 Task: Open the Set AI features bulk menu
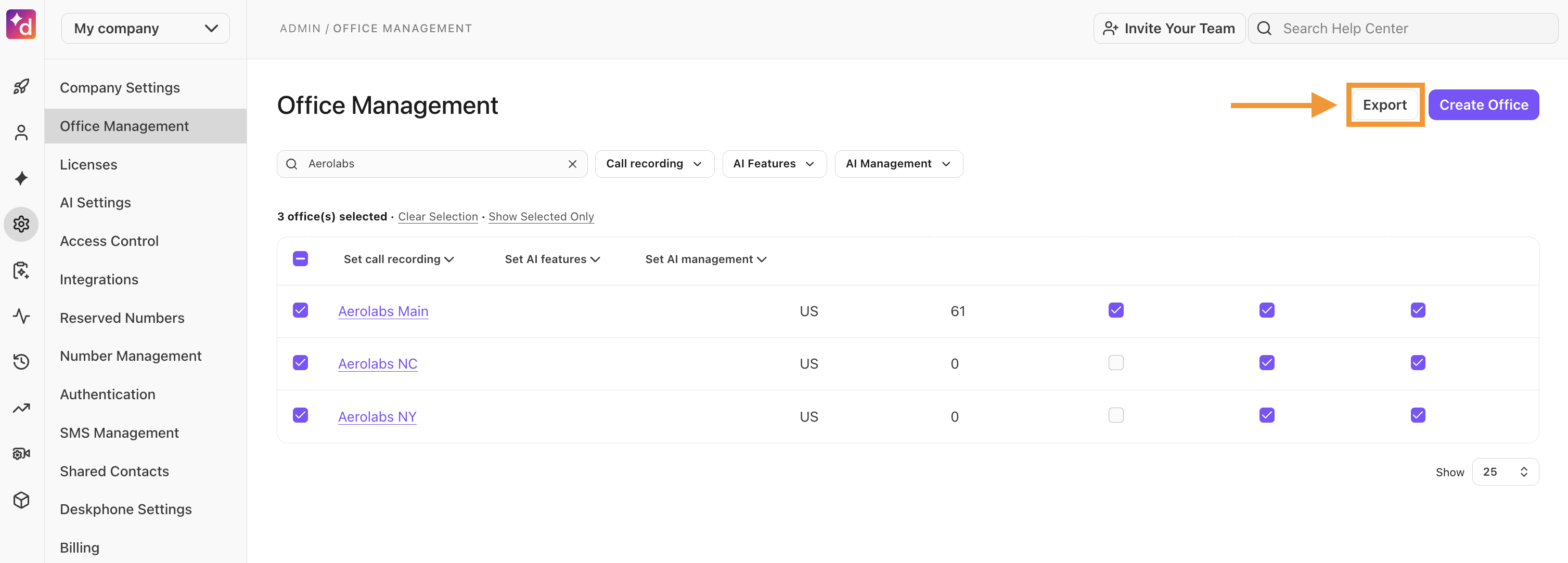(x=552, y=259)
